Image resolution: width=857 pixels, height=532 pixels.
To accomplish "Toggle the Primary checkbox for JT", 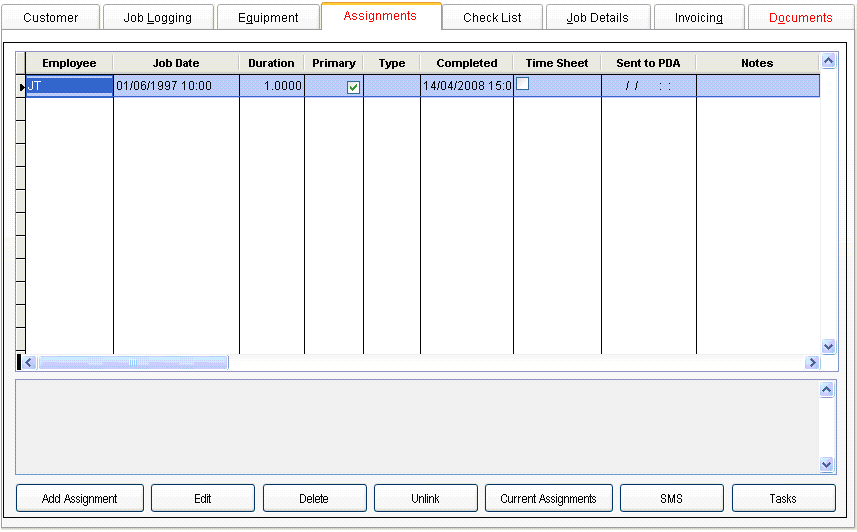I will coord(353,87).
